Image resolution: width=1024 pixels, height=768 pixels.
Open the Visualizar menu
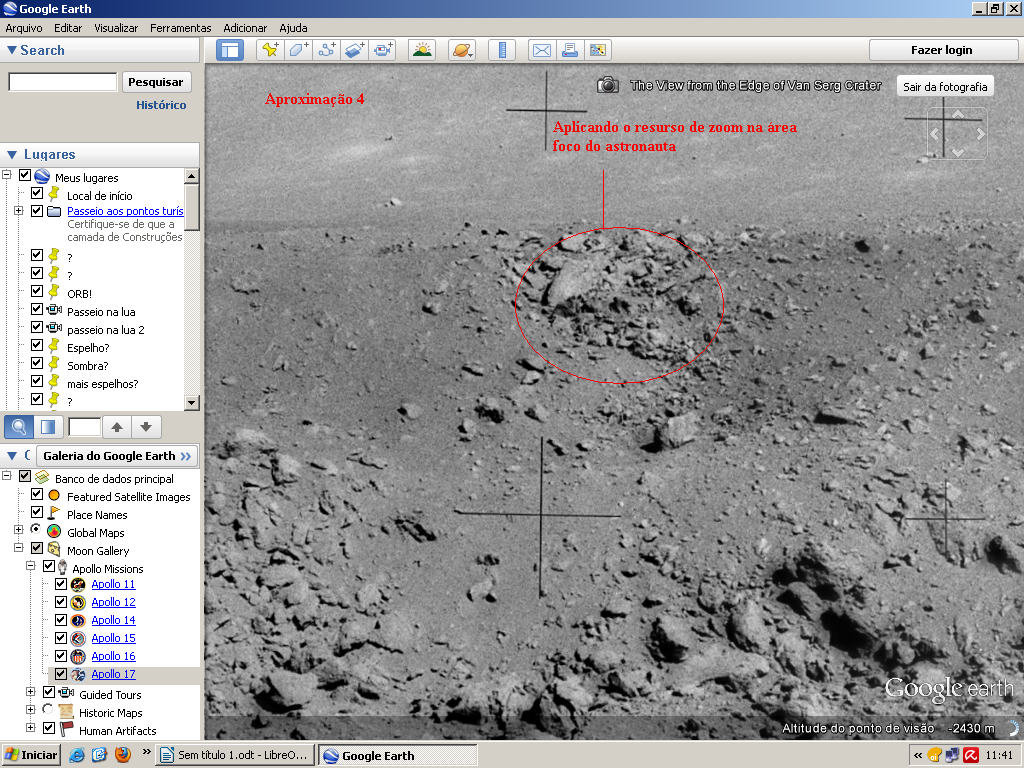tap(116, 28)
